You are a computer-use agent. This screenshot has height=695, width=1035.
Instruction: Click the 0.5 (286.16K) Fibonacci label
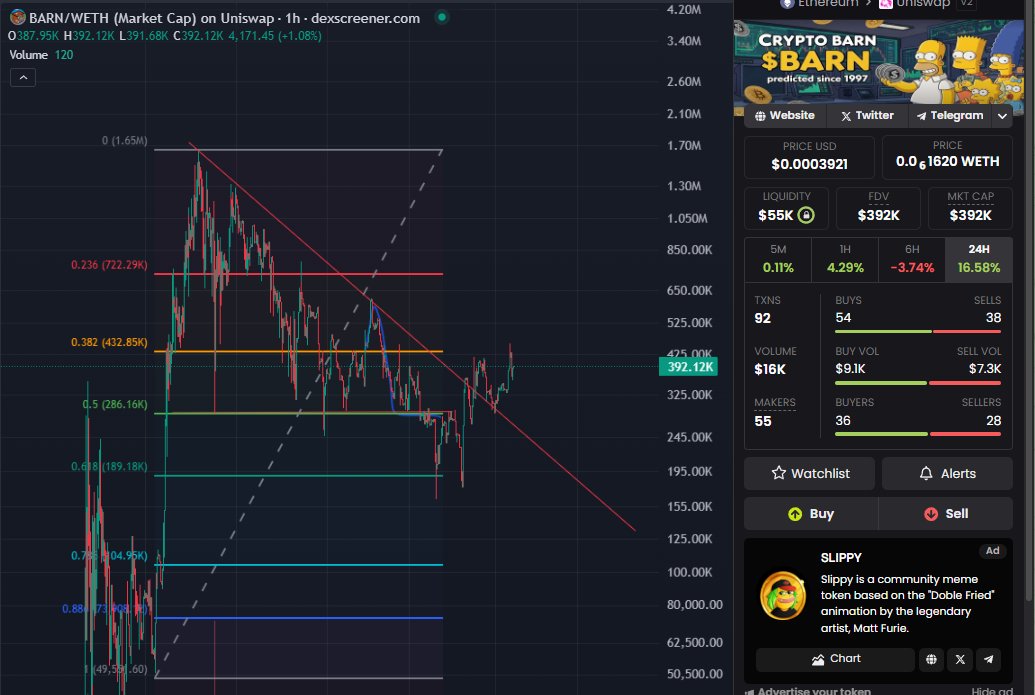[115, 404]
